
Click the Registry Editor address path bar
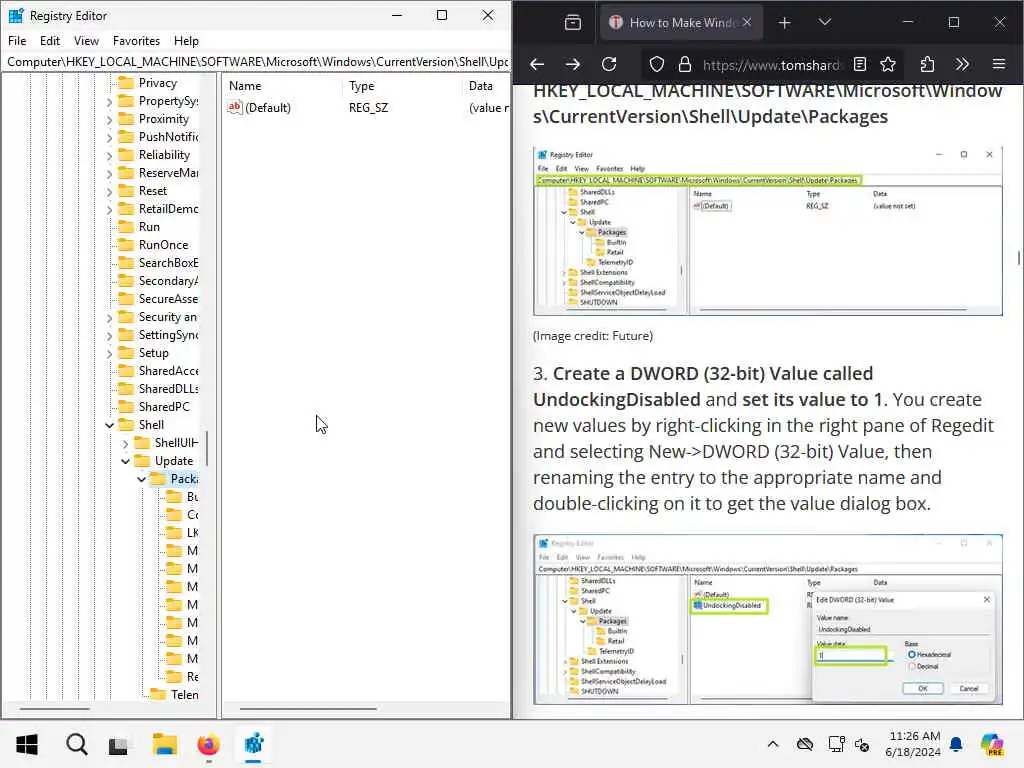point(257,61)
